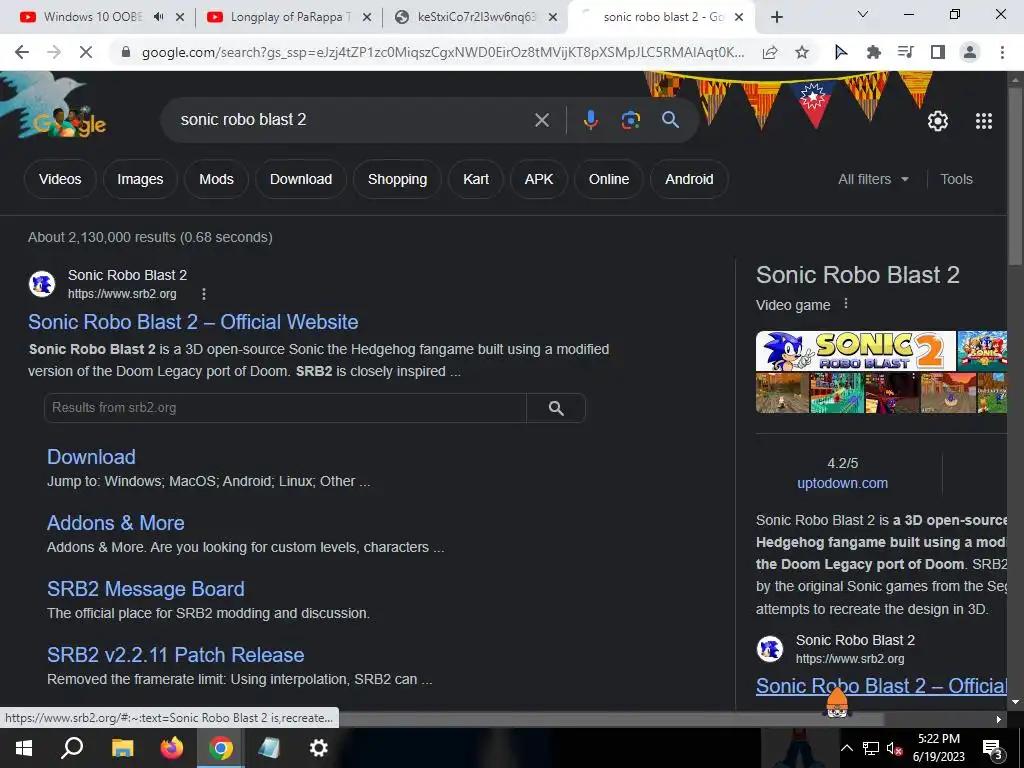Viewport: 1024px width, 768px height.
Task: Open more options beside Video game label
Action: (x=846, y=304)
